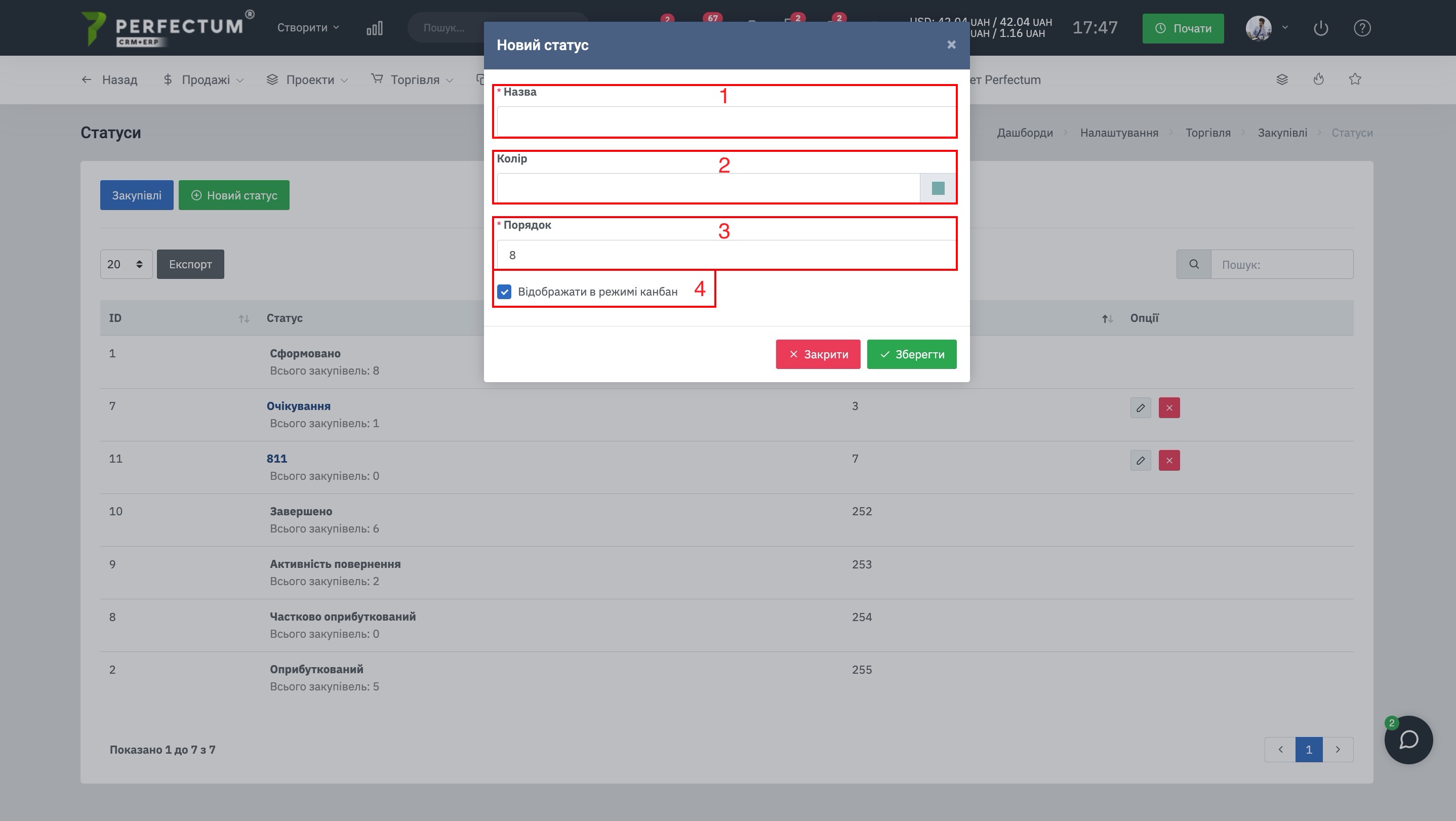The width and height of the screenshot is (1456, 821).
Task: Sort table by ID column arrows
Action: (x=244, y=319)
